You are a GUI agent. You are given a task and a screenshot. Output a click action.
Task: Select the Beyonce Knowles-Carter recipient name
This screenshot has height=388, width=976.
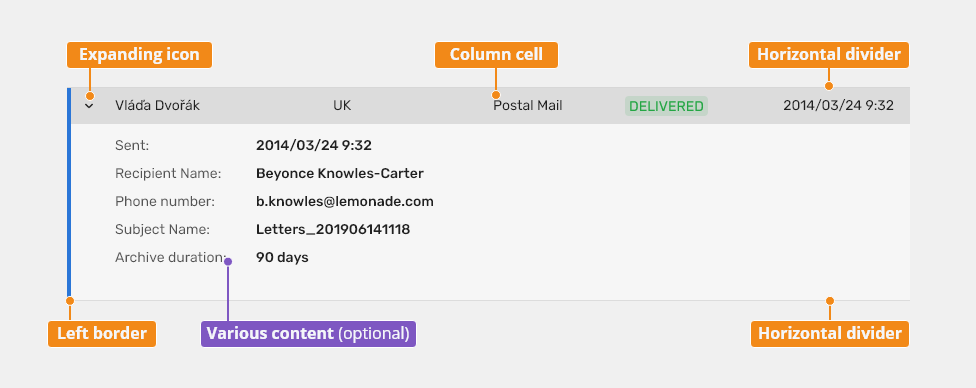coord(340,173)
